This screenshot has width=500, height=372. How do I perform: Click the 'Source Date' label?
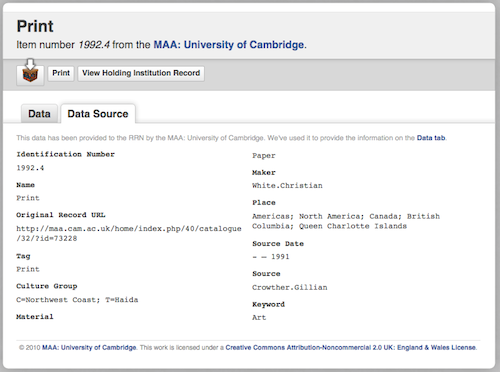[278, 244]
